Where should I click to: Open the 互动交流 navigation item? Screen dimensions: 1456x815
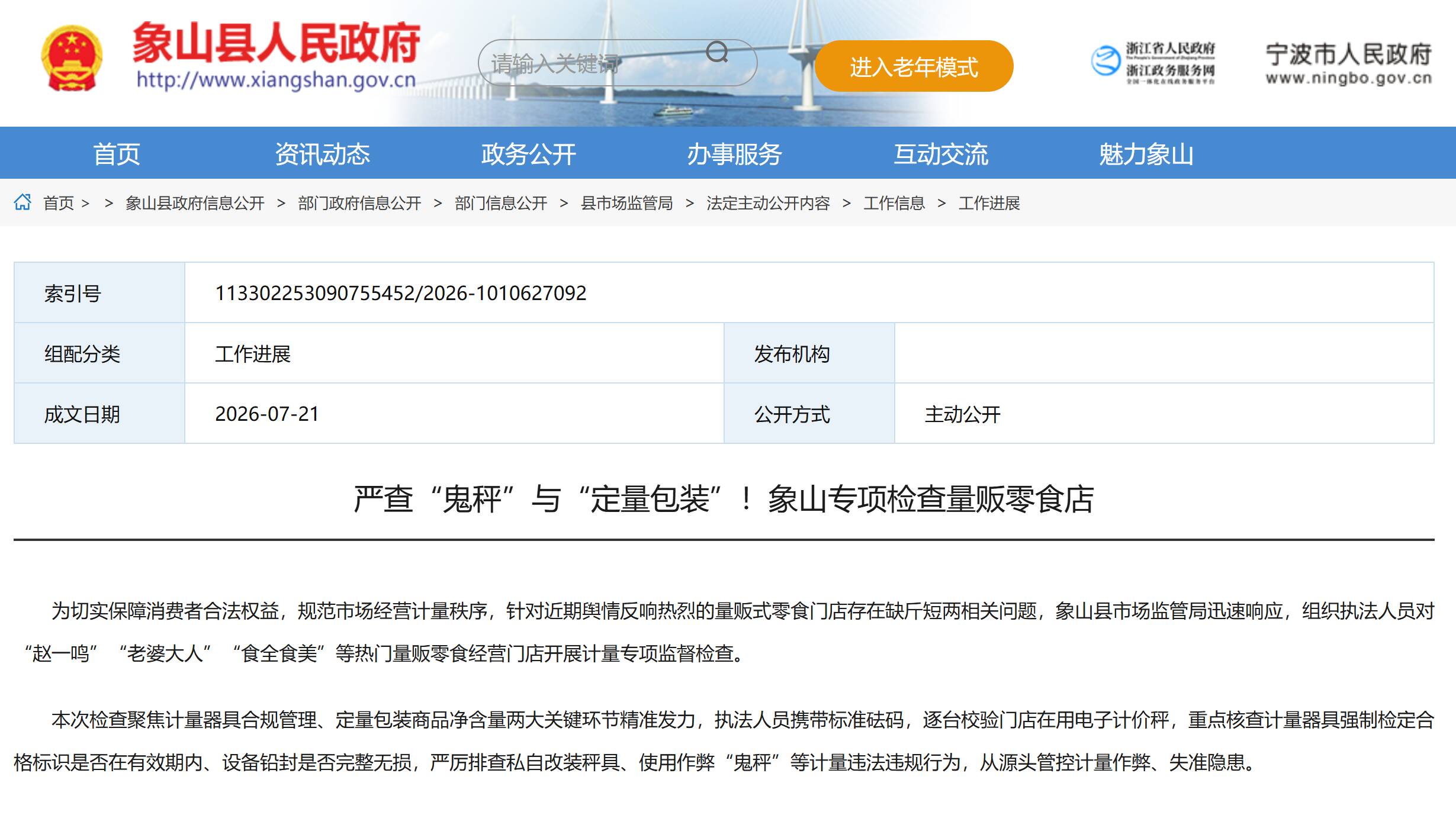pos(940,154)
